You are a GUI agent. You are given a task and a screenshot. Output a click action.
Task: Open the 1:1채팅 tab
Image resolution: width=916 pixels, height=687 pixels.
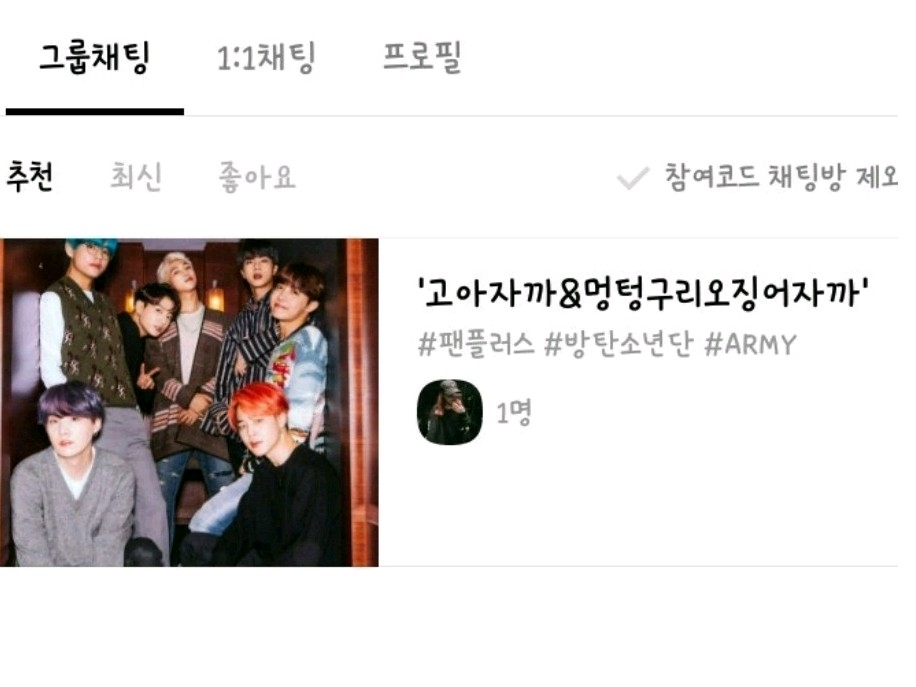pos(266,57)
